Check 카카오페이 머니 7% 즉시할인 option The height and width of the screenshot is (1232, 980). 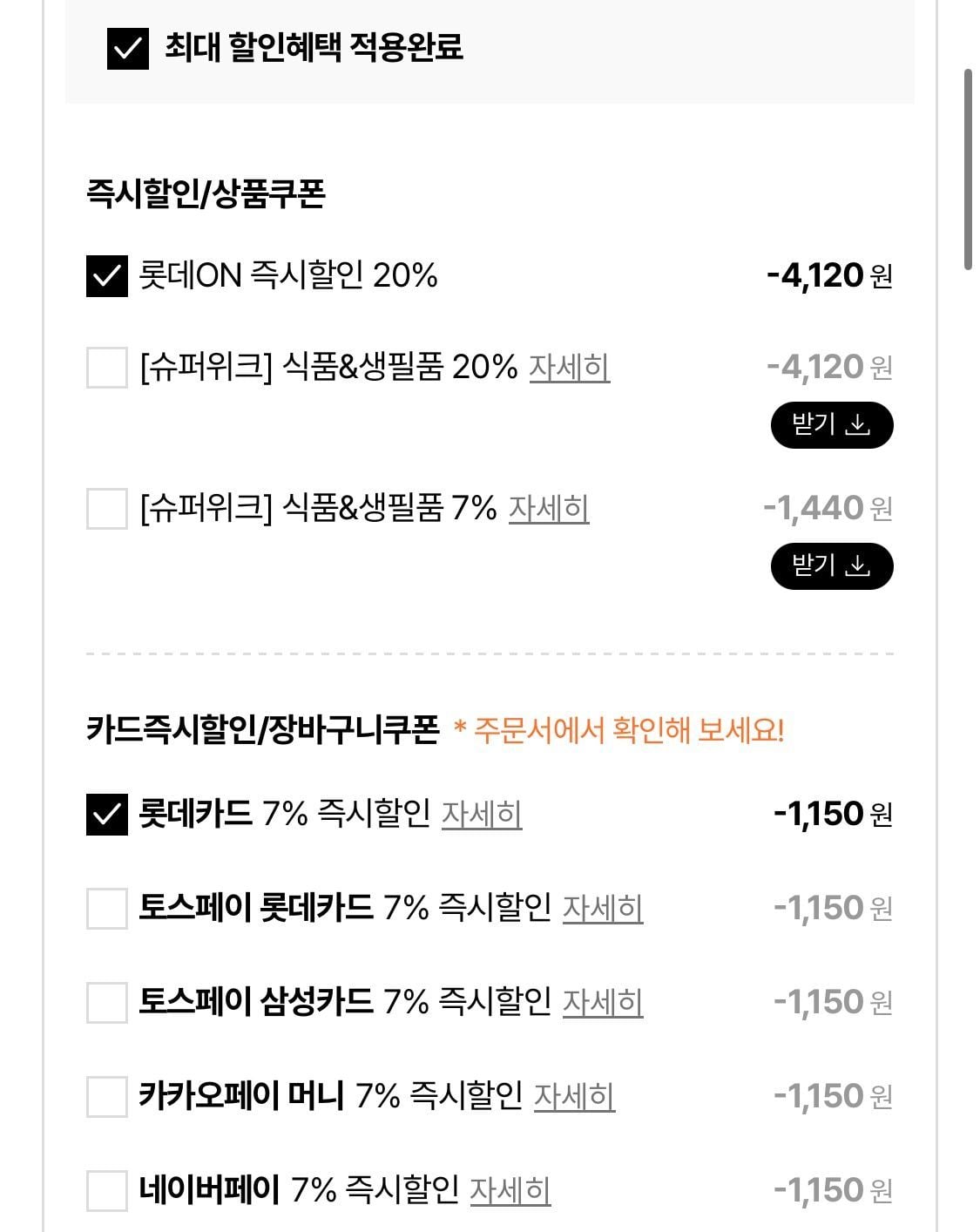[107, 1096]
